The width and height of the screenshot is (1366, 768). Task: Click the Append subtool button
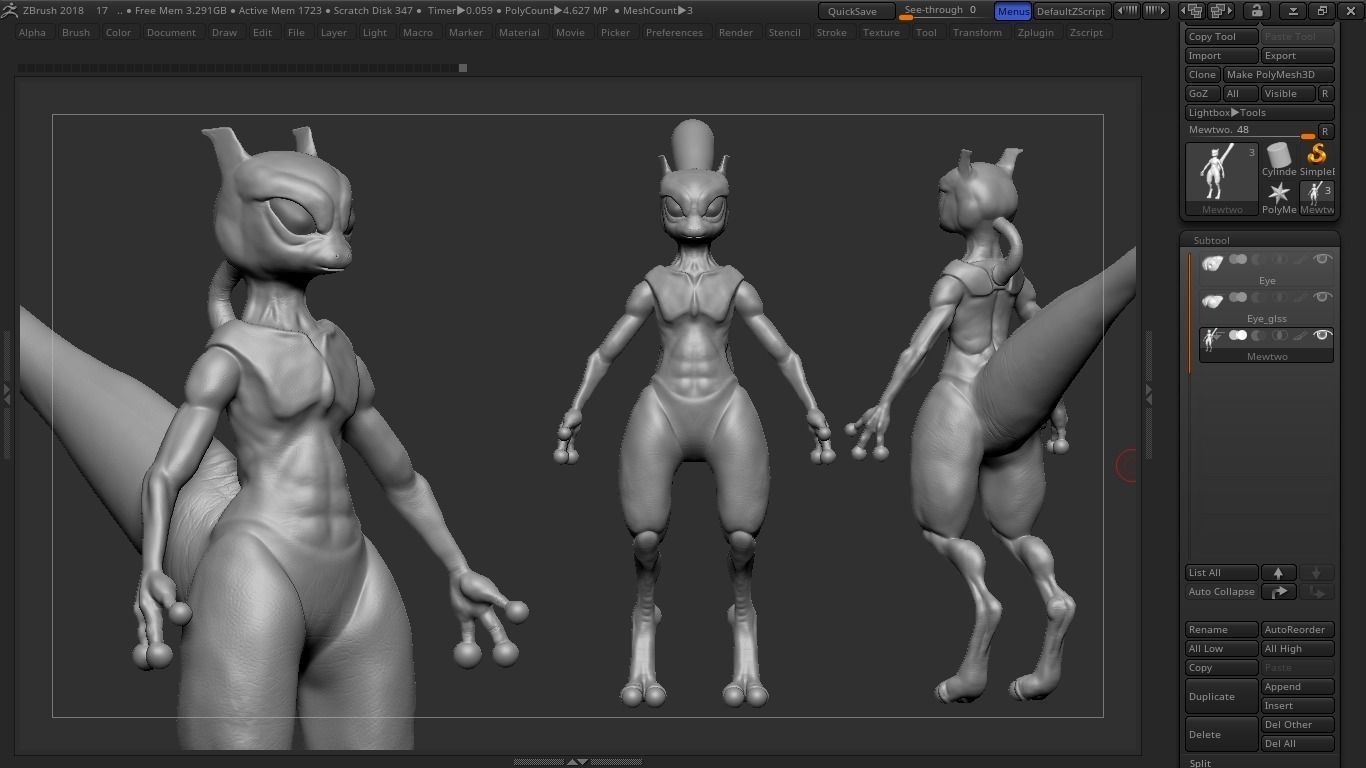(x=1297, y=687)
